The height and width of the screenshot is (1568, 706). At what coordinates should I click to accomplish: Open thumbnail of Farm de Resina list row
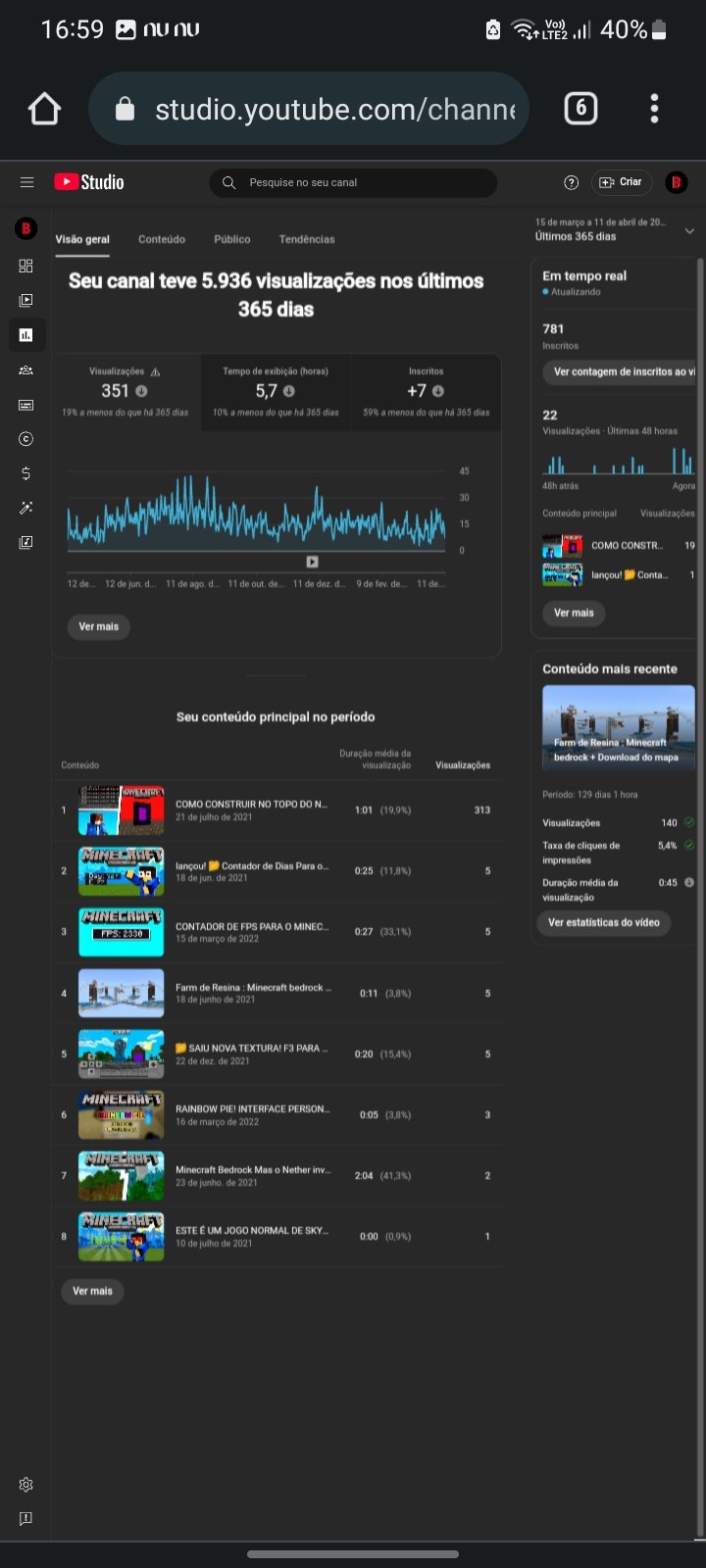[121, 993]
